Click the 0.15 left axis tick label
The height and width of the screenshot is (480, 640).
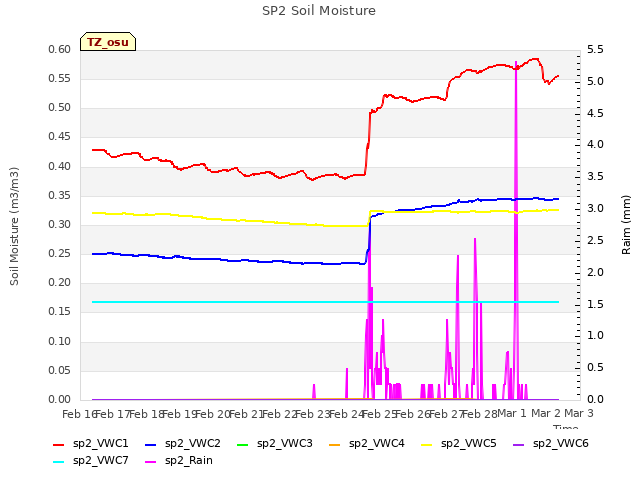[60, 312]
